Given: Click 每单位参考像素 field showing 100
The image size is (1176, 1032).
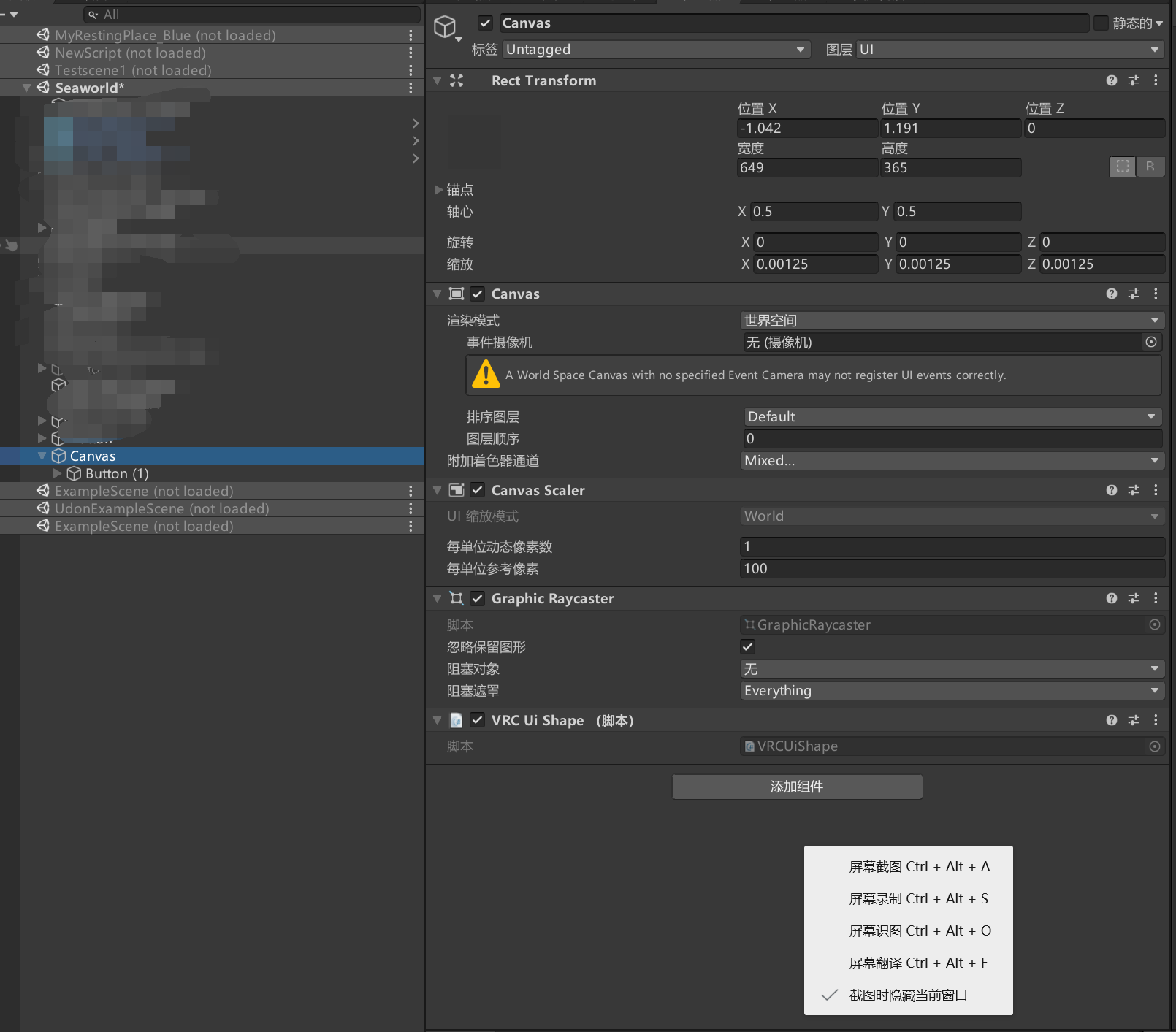Looking at the screenshot, I should [952, 569].
